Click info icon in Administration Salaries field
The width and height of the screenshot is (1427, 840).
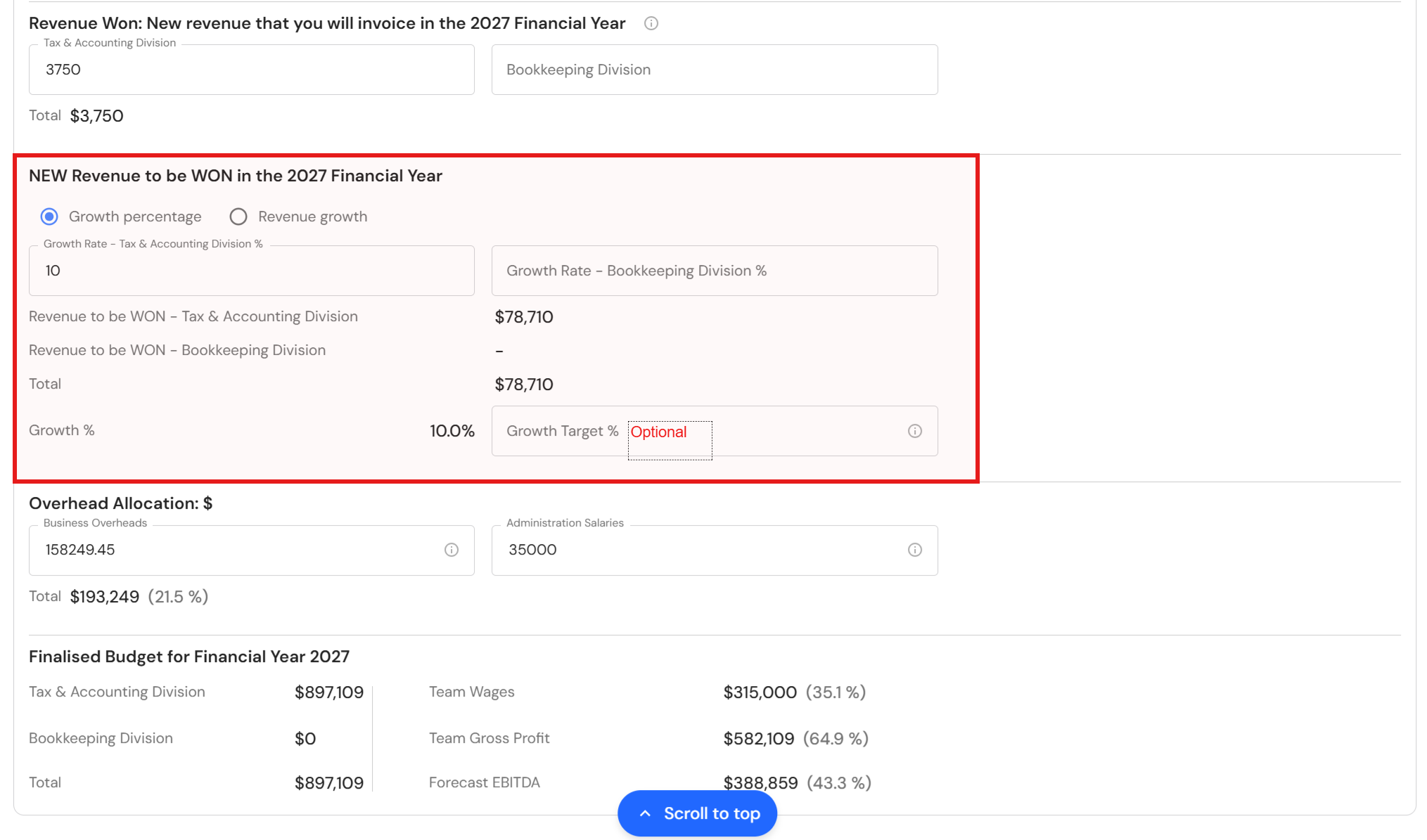pos(914,550)
